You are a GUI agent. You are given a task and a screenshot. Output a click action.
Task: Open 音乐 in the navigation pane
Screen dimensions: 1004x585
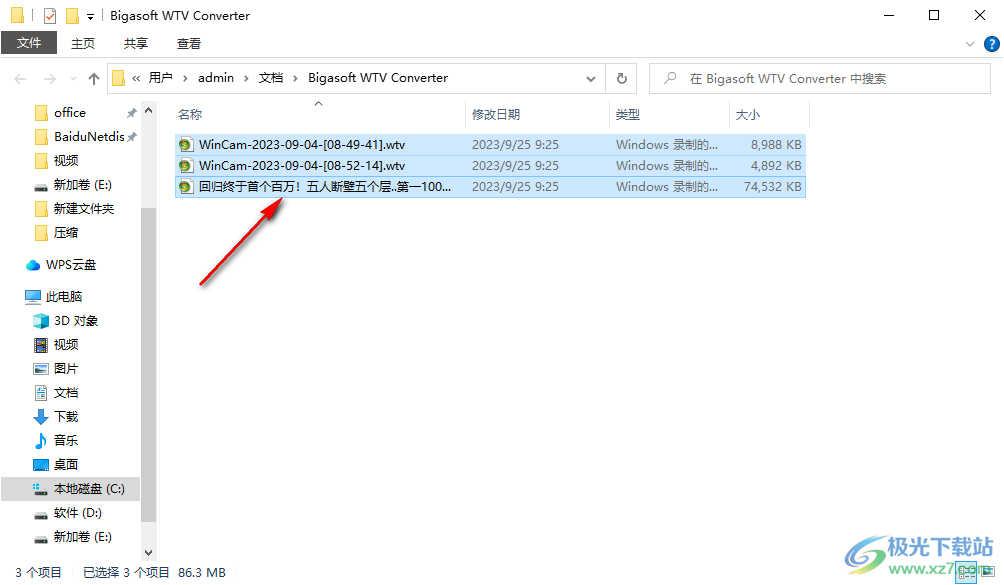tap(65, 441)
